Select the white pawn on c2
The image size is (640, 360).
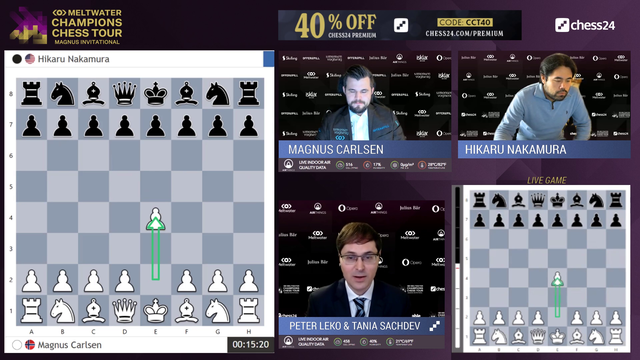(93, 280)
